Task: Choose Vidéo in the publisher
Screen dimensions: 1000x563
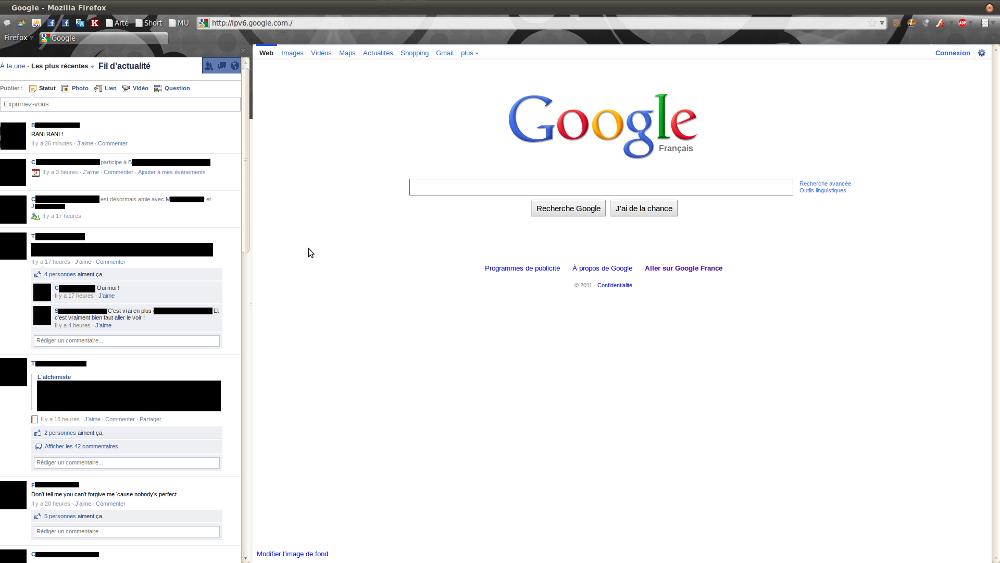Action: pos(135,88)
